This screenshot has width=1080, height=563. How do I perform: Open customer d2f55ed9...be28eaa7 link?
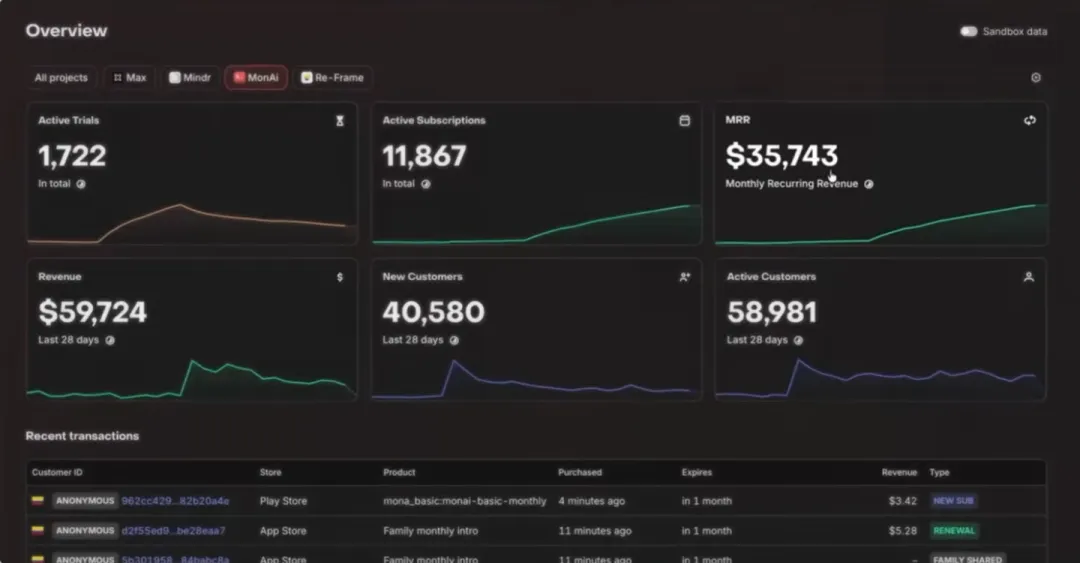(173, 531)
